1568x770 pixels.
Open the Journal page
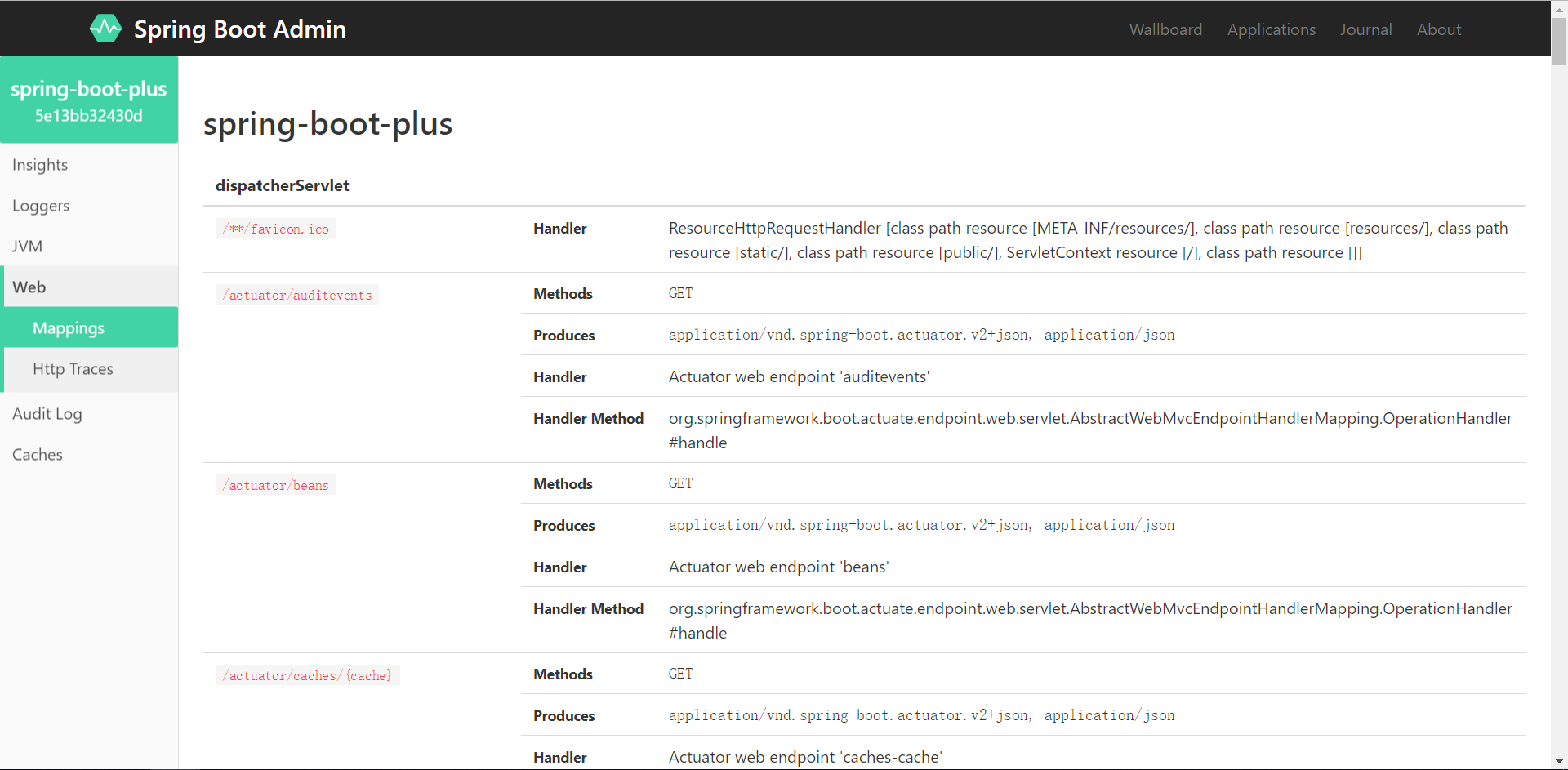(1365, 29)
